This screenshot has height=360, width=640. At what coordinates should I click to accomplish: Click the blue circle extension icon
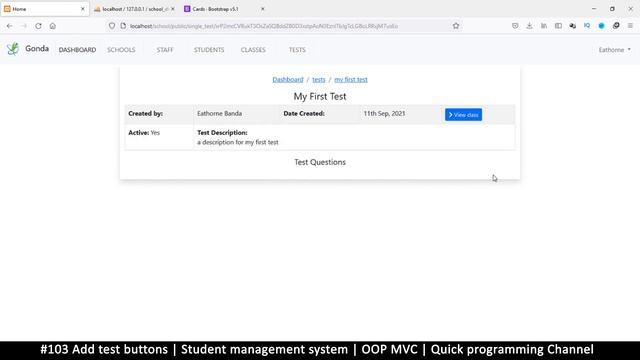[x=601, y=26]
